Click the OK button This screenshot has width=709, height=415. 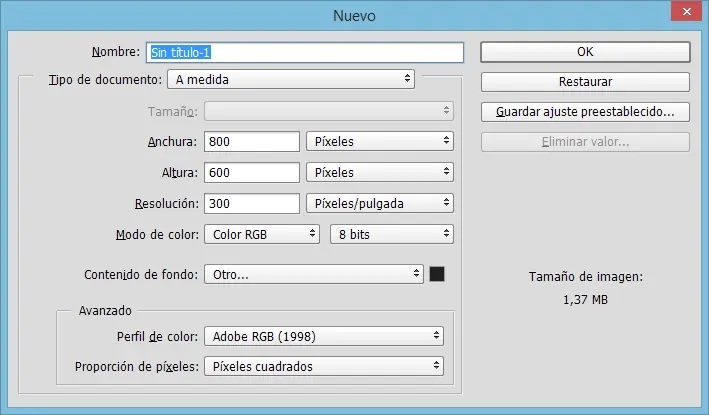coord(585,52)
